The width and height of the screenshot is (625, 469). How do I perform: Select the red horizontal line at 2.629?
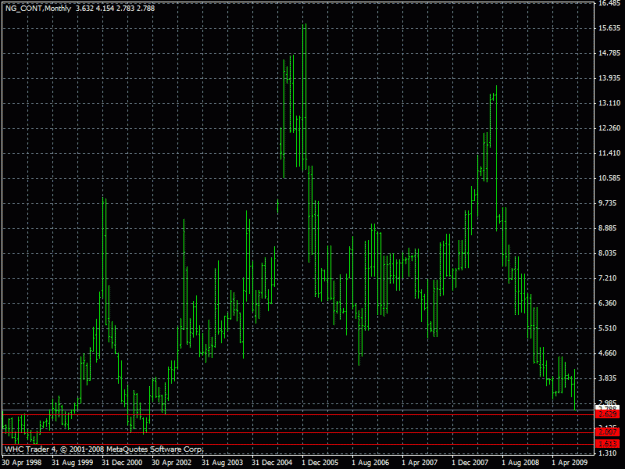(298, 414)
